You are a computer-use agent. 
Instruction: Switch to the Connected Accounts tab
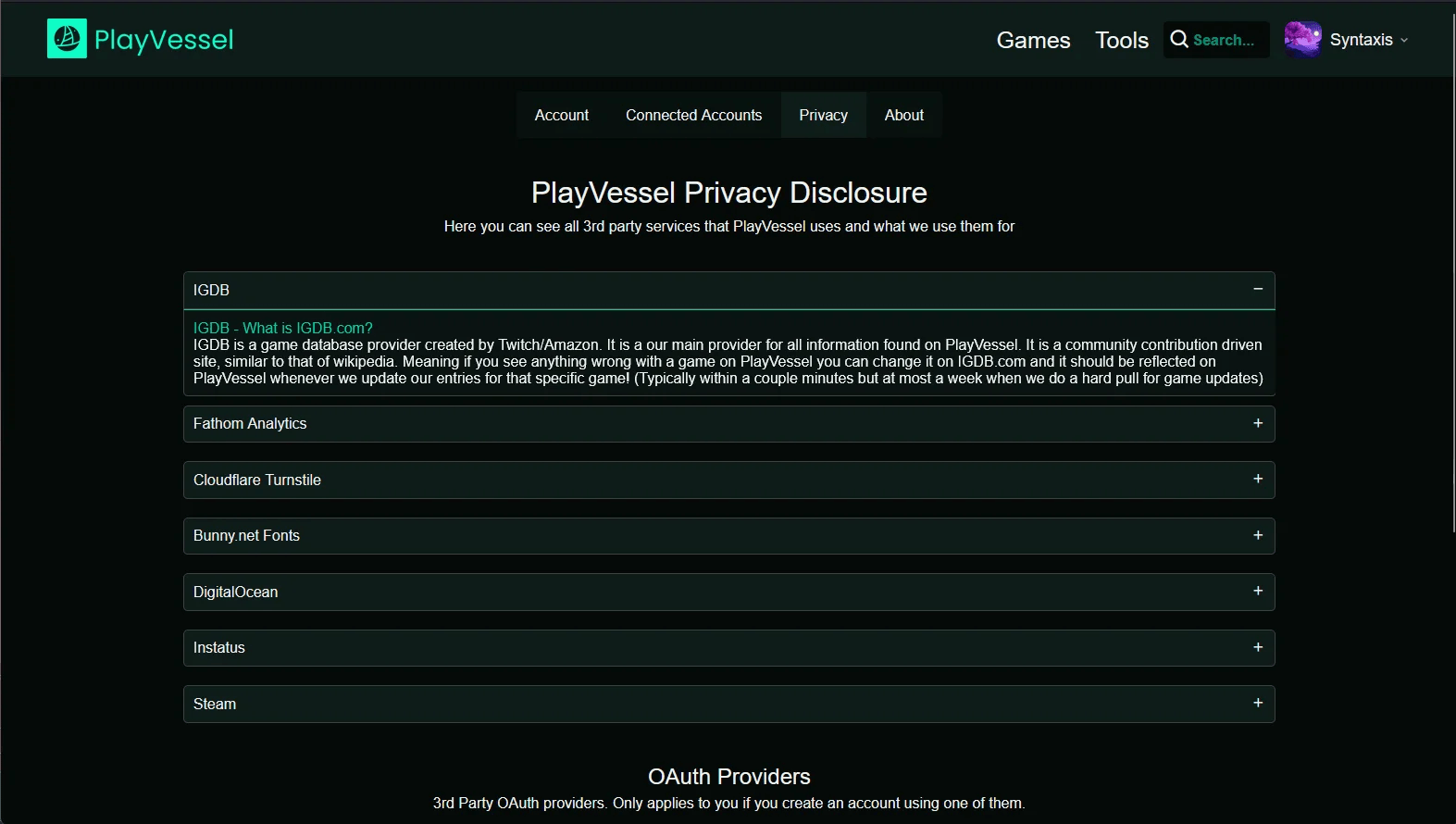694,115
